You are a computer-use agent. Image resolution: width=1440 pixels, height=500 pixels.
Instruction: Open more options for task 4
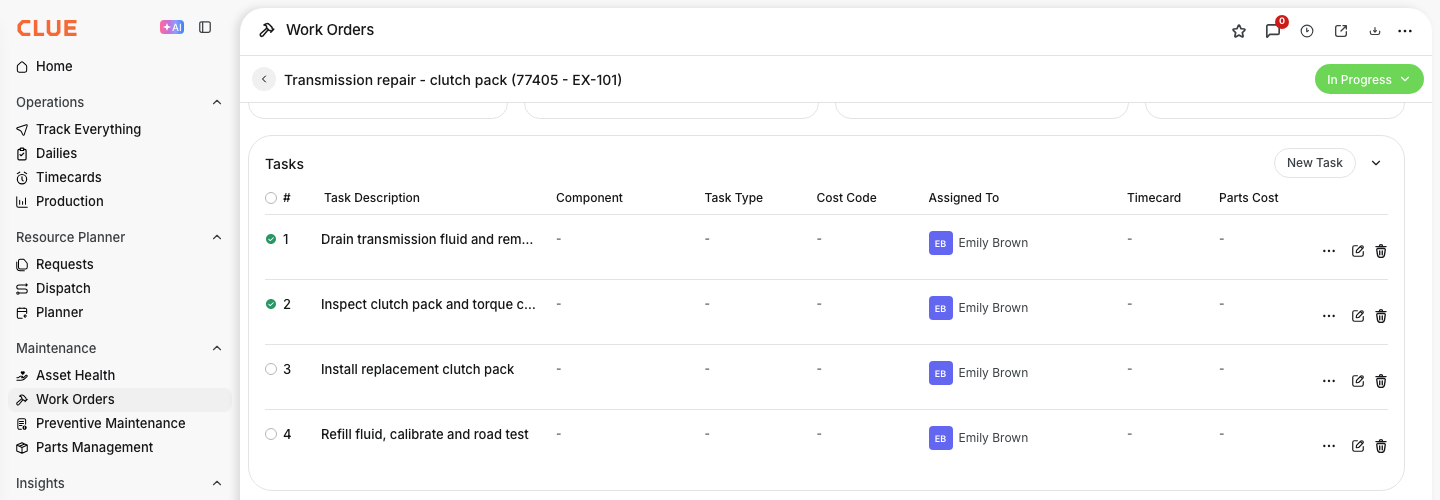pos(1329,446)
